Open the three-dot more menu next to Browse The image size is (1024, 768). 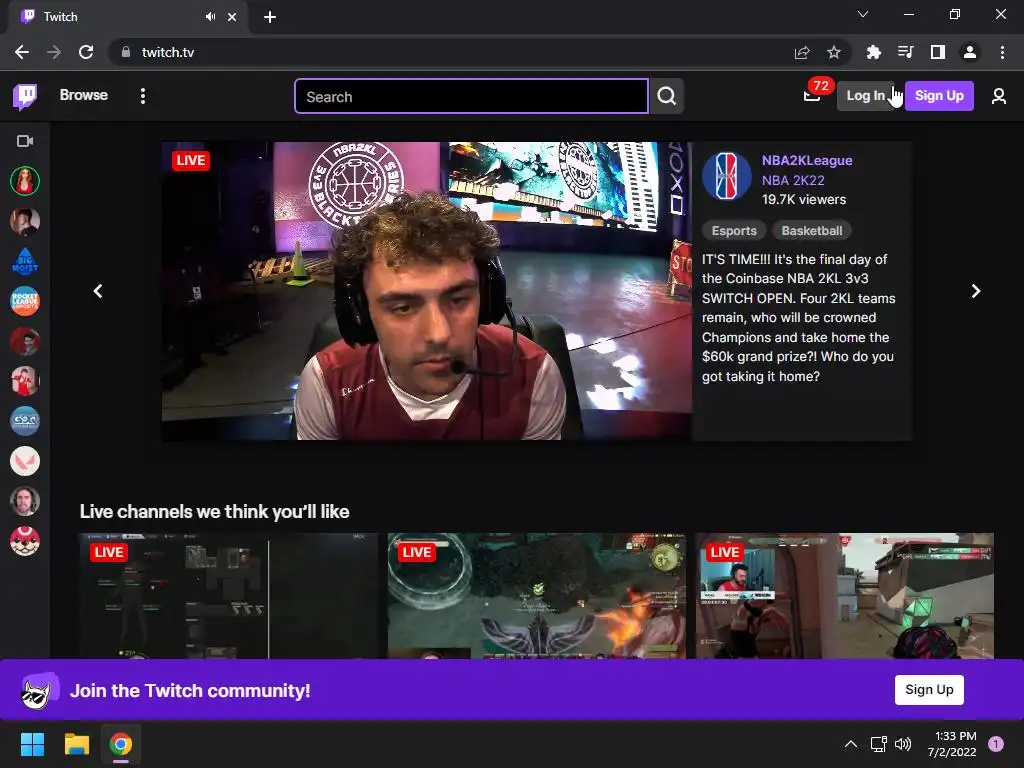tap(142, 96)
